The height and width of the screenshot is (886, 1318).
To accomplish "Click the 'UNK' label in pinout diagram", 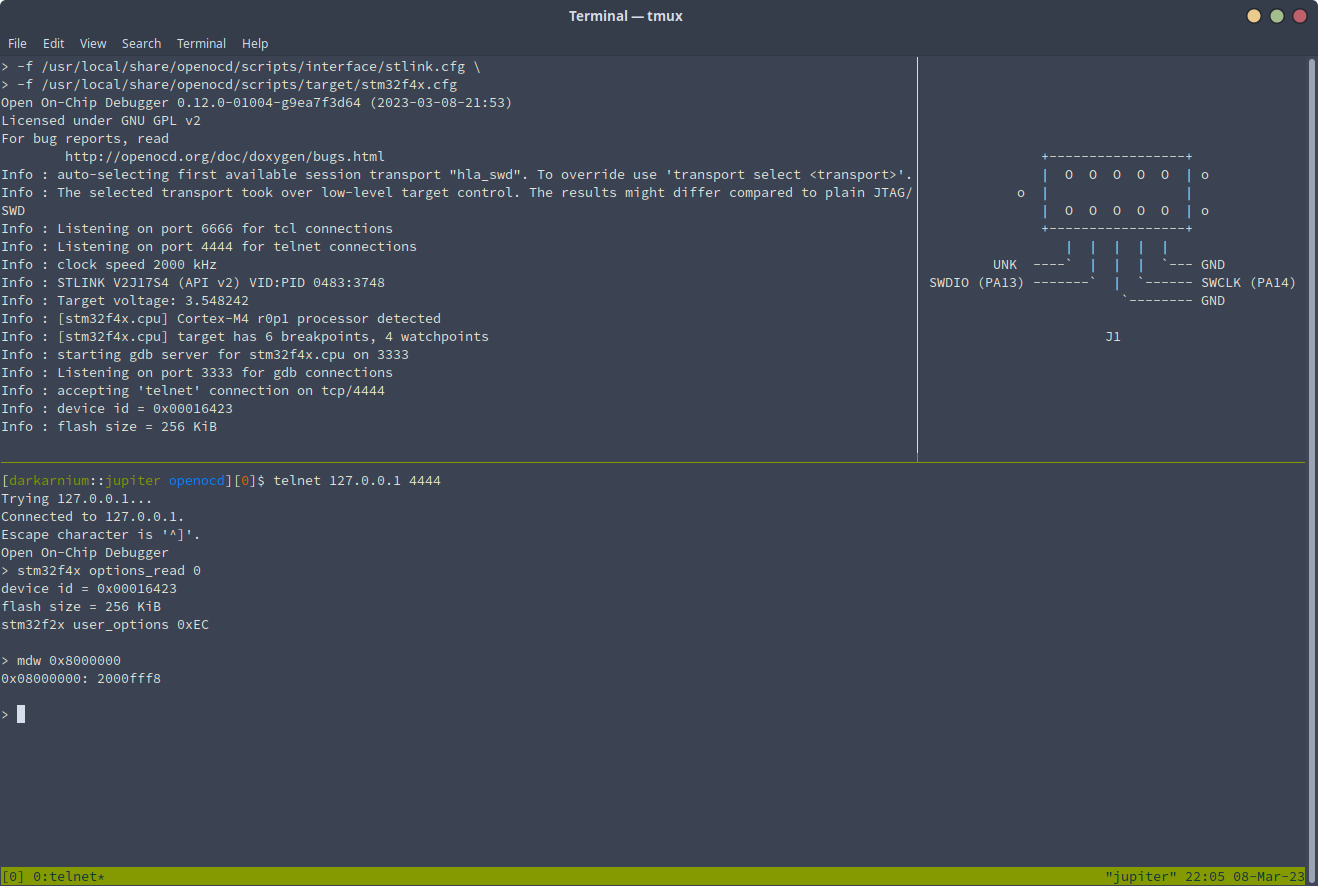I will (1005, 265).
